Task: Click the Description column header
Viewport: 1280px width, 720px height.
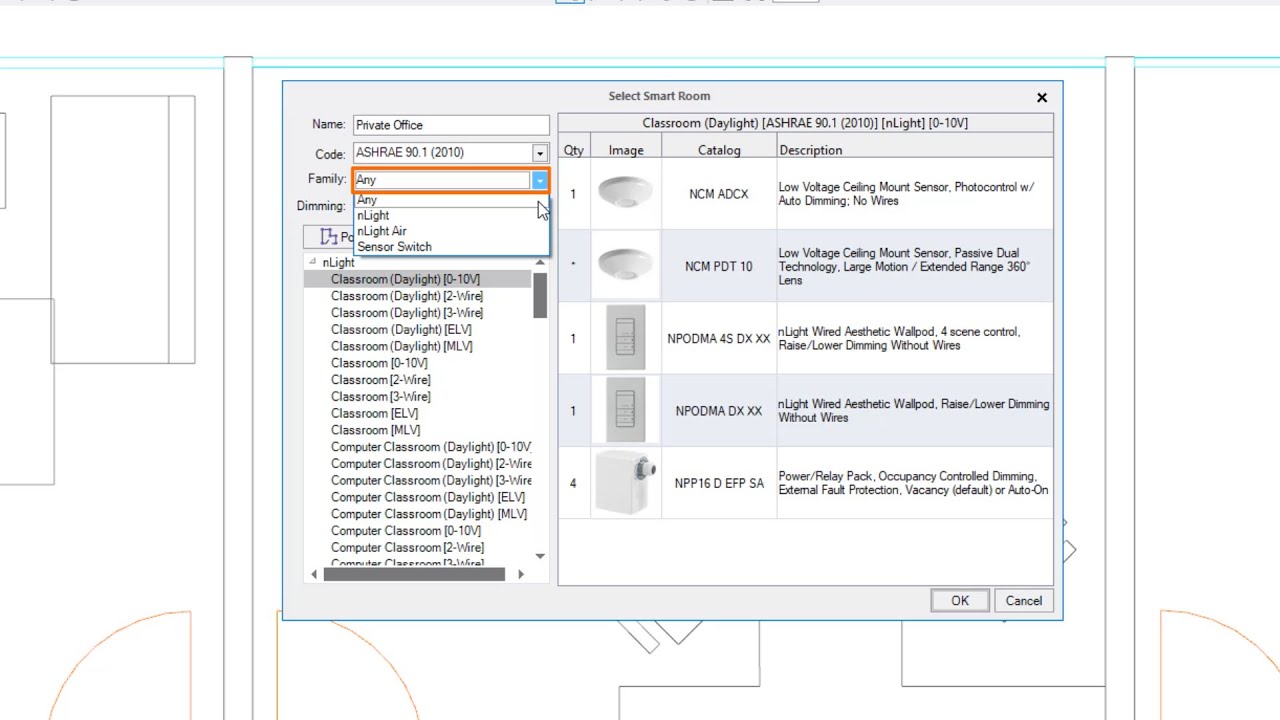Action: pyautogui.click(x=915, y=151)
